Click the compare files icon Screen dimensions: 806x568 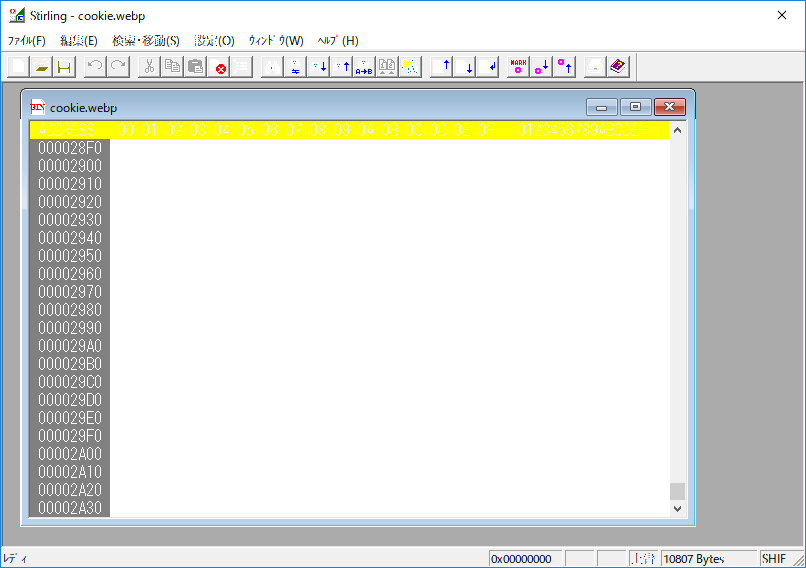[387, 67]
